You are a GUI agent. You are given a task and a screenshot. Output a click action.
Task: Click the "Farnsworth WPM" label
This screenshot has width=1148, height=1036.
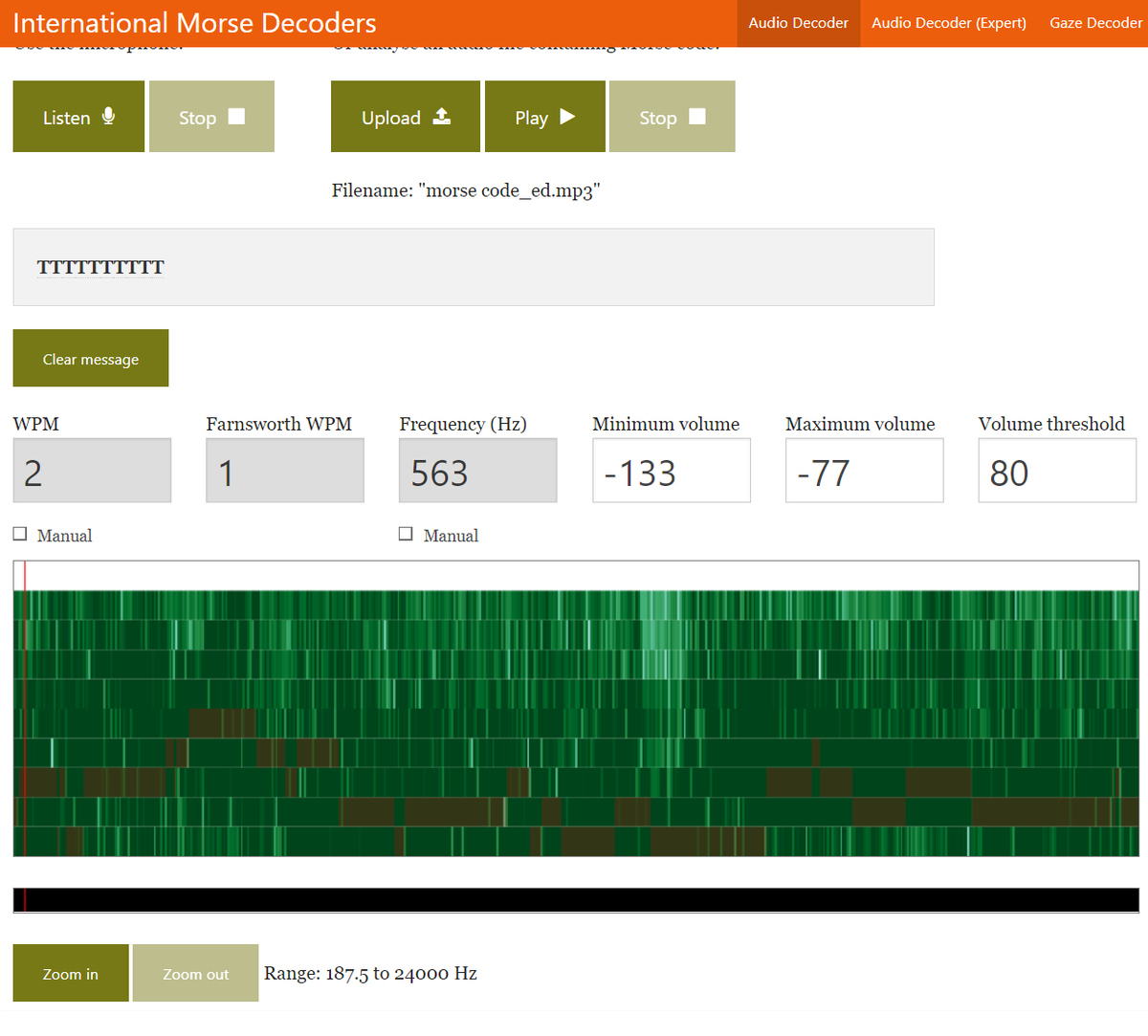tap(279, 424)
